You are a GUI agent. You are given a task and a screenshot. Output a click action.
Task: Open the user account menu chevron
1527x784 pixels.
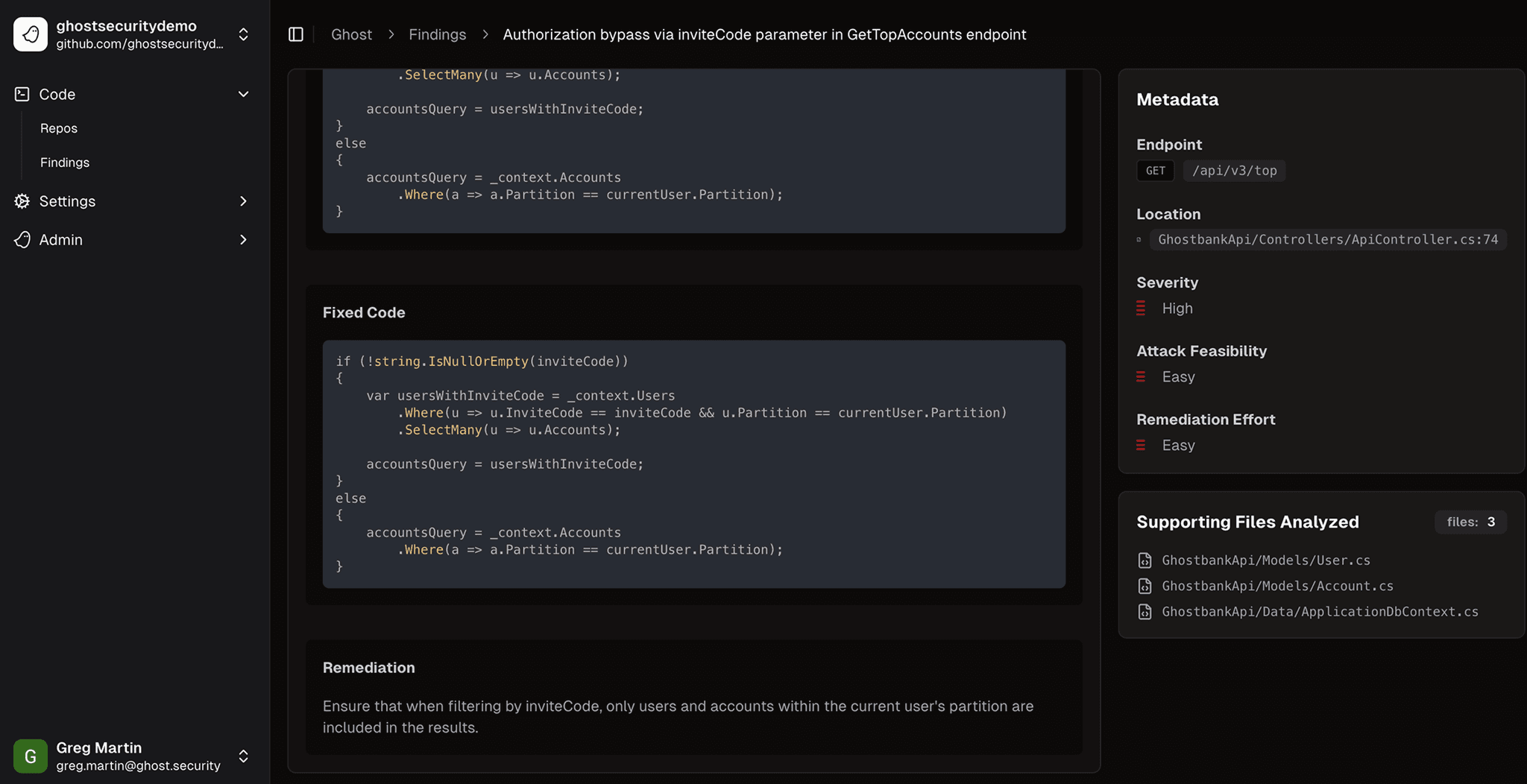243,756
